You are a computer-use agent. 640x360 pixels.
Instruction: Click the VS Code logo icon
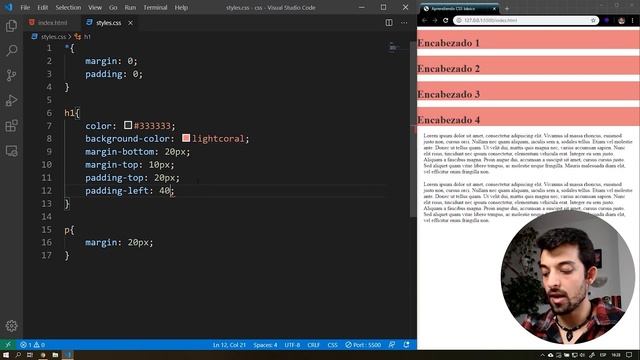point(8,7)
